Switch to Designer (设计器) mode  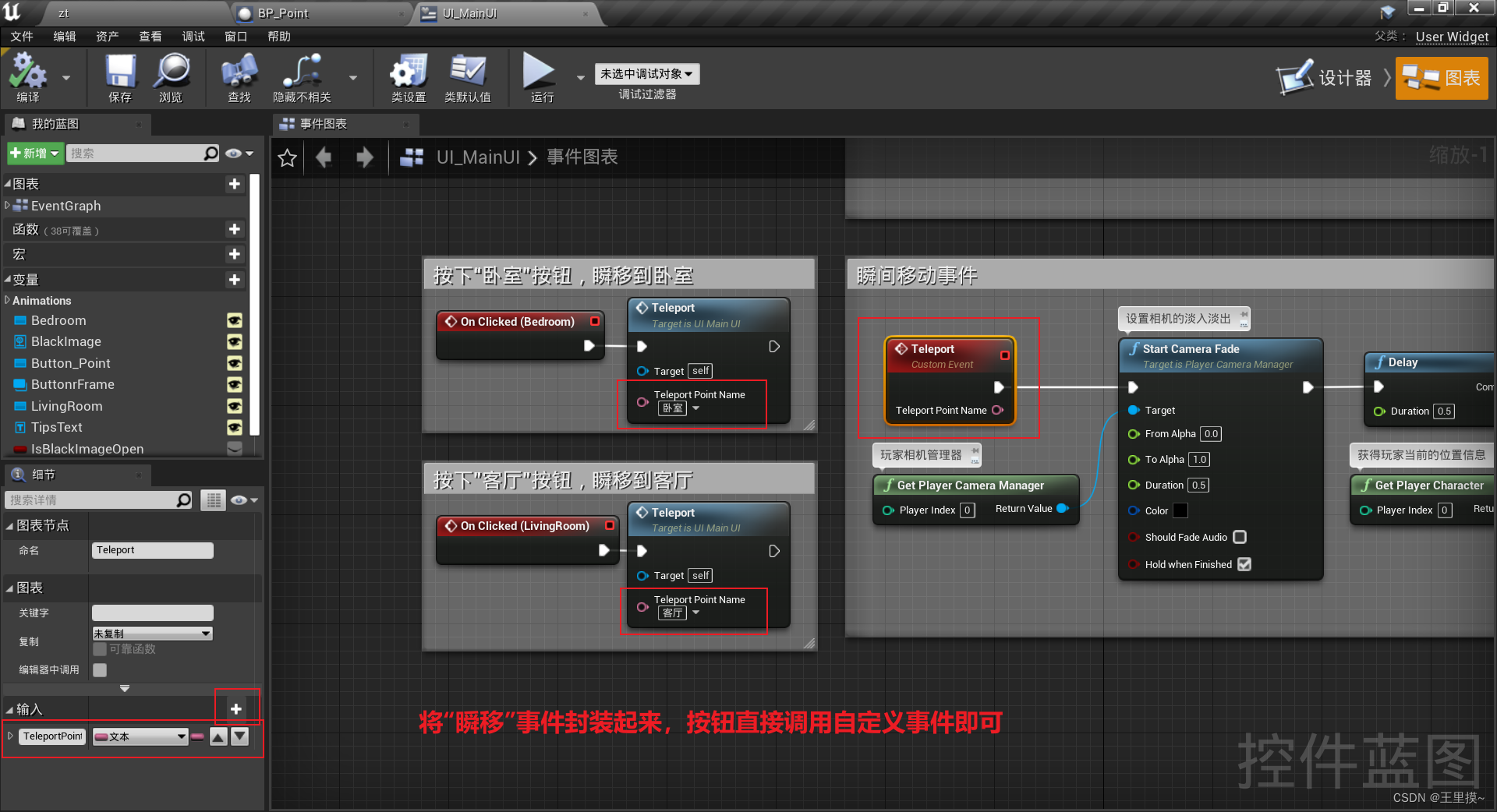click(x=1325, y=78)
